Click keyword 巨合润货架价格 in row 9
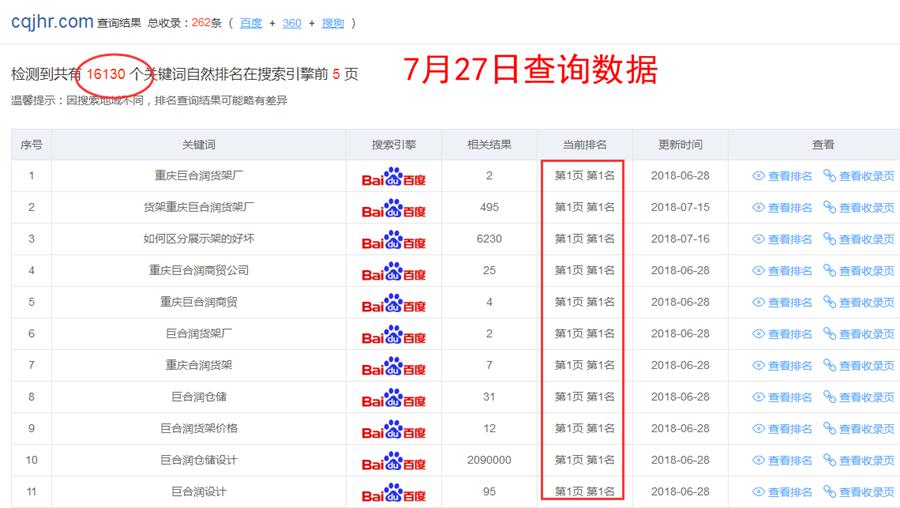The image size is (900, 508). pyautogui.click(x=198, y=429)
